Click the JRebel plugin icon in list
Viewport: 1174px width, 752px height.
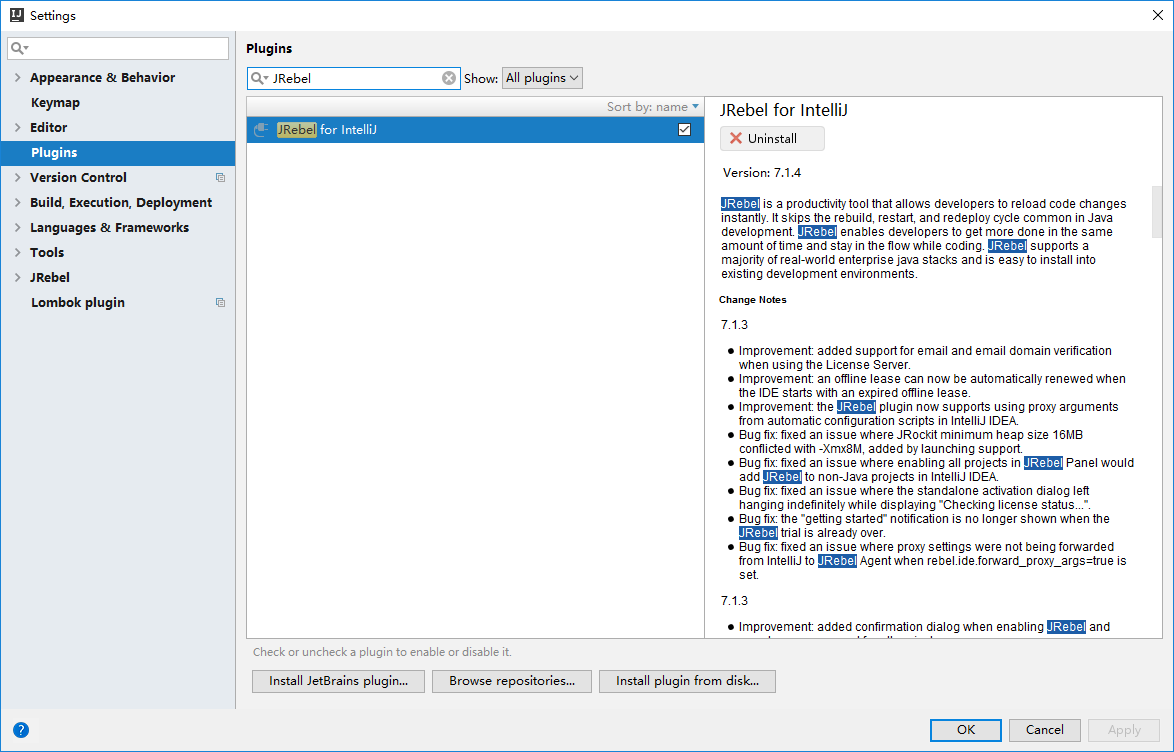tap(261, 130)
